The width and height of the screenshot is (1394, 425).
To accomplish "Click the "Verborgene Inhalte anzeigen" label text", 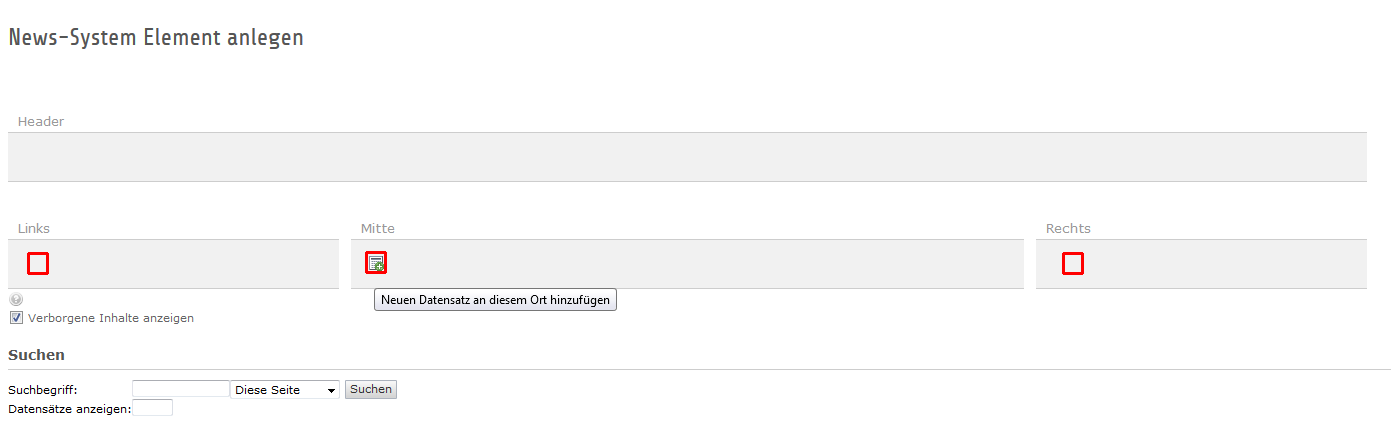I will (111, 318).
